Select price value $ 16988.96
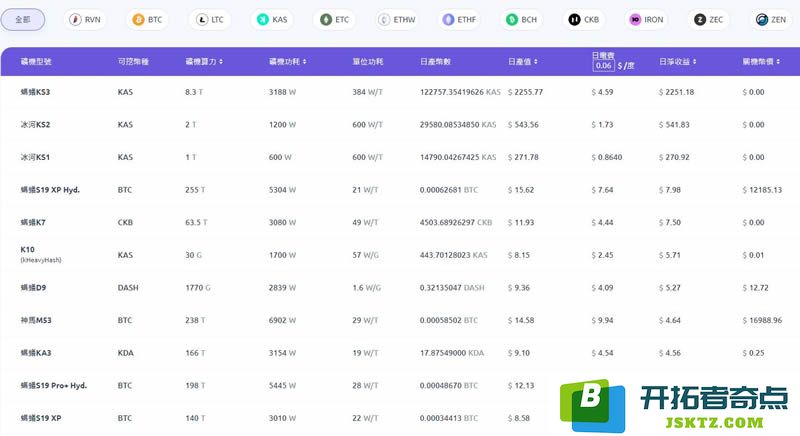 coord(762,320)
